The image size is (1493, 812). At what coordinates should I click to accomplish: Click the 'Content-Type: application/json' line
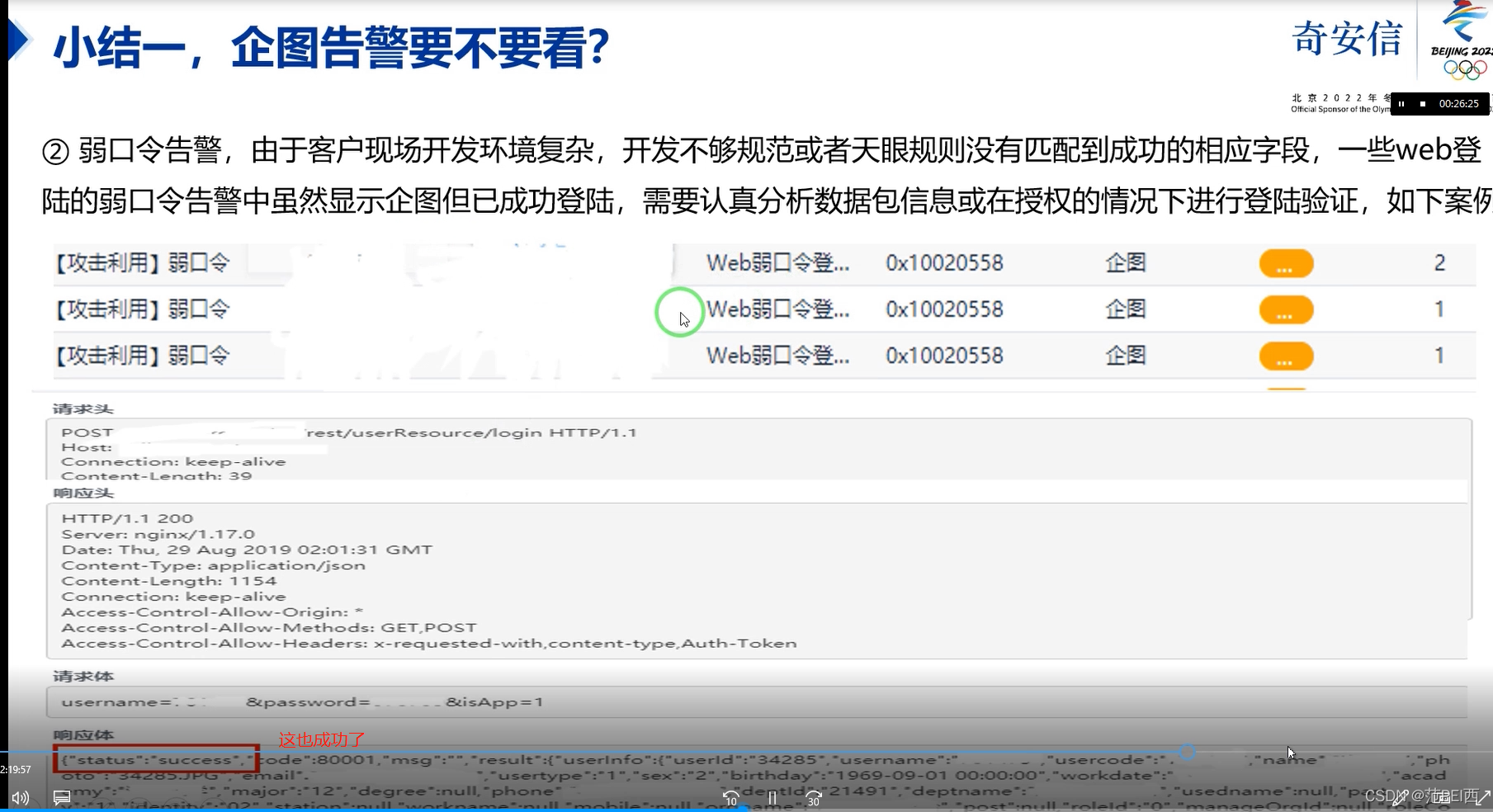coord(213,565)
